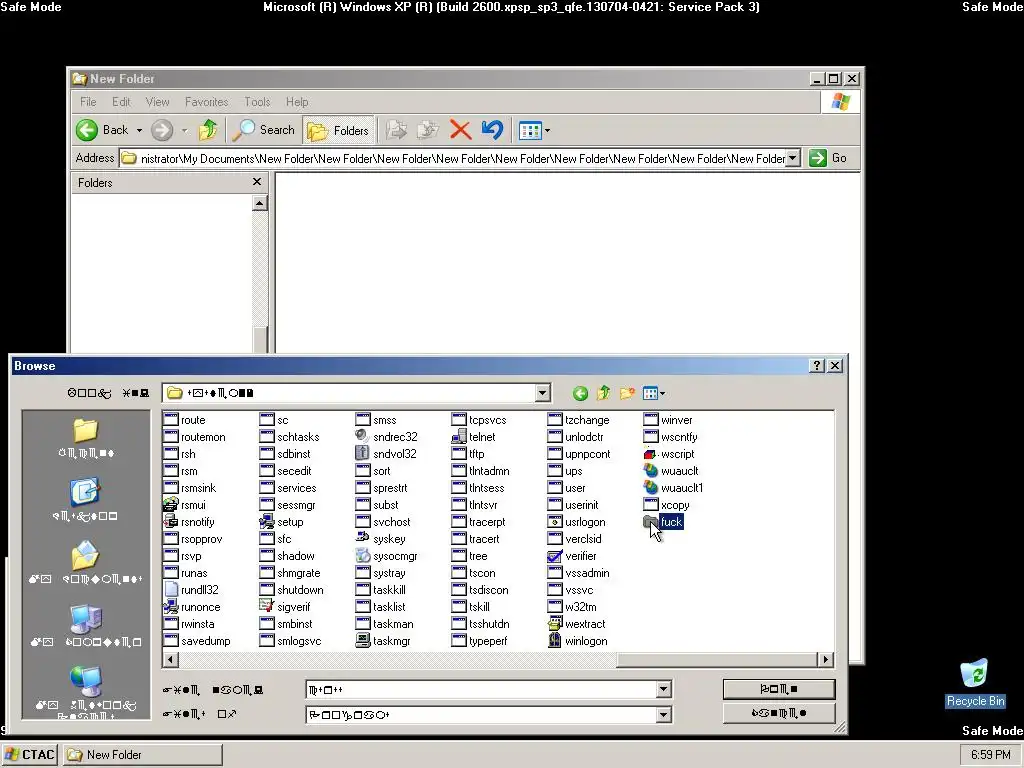Expand the File name combo box dropdown

coord(664,689)
